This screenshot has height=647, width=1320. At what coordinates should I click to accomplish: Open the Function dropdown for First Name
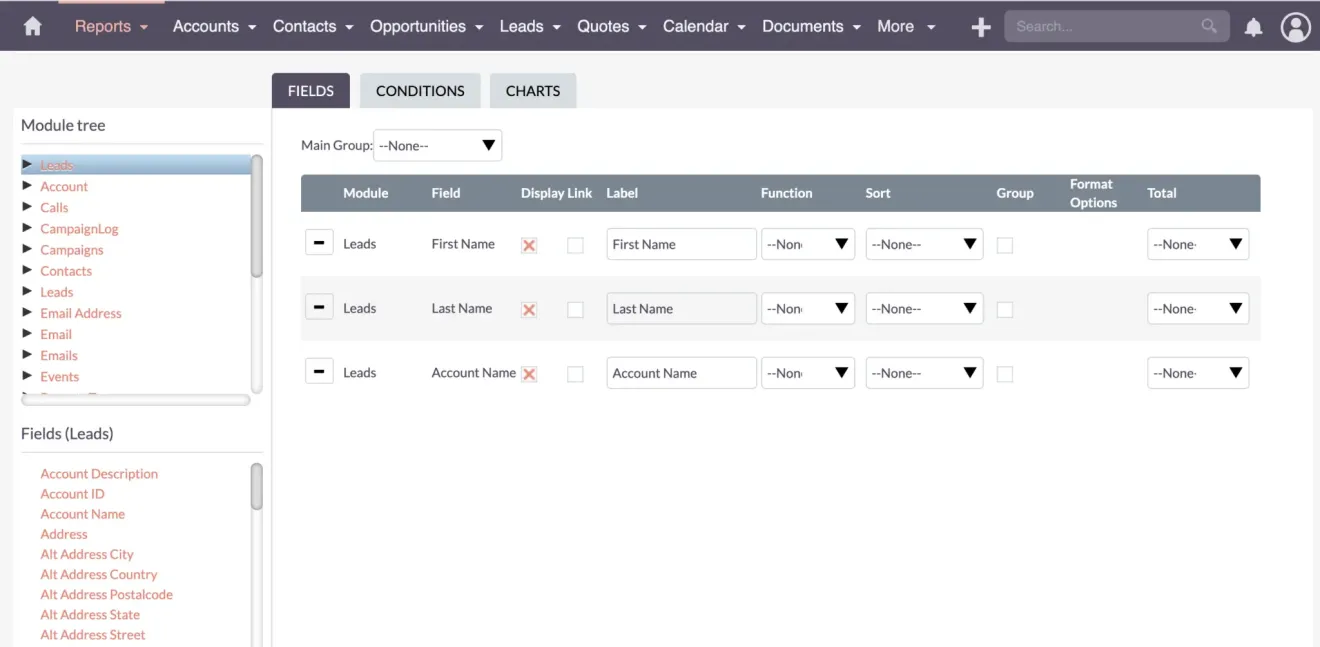[808, 244]
